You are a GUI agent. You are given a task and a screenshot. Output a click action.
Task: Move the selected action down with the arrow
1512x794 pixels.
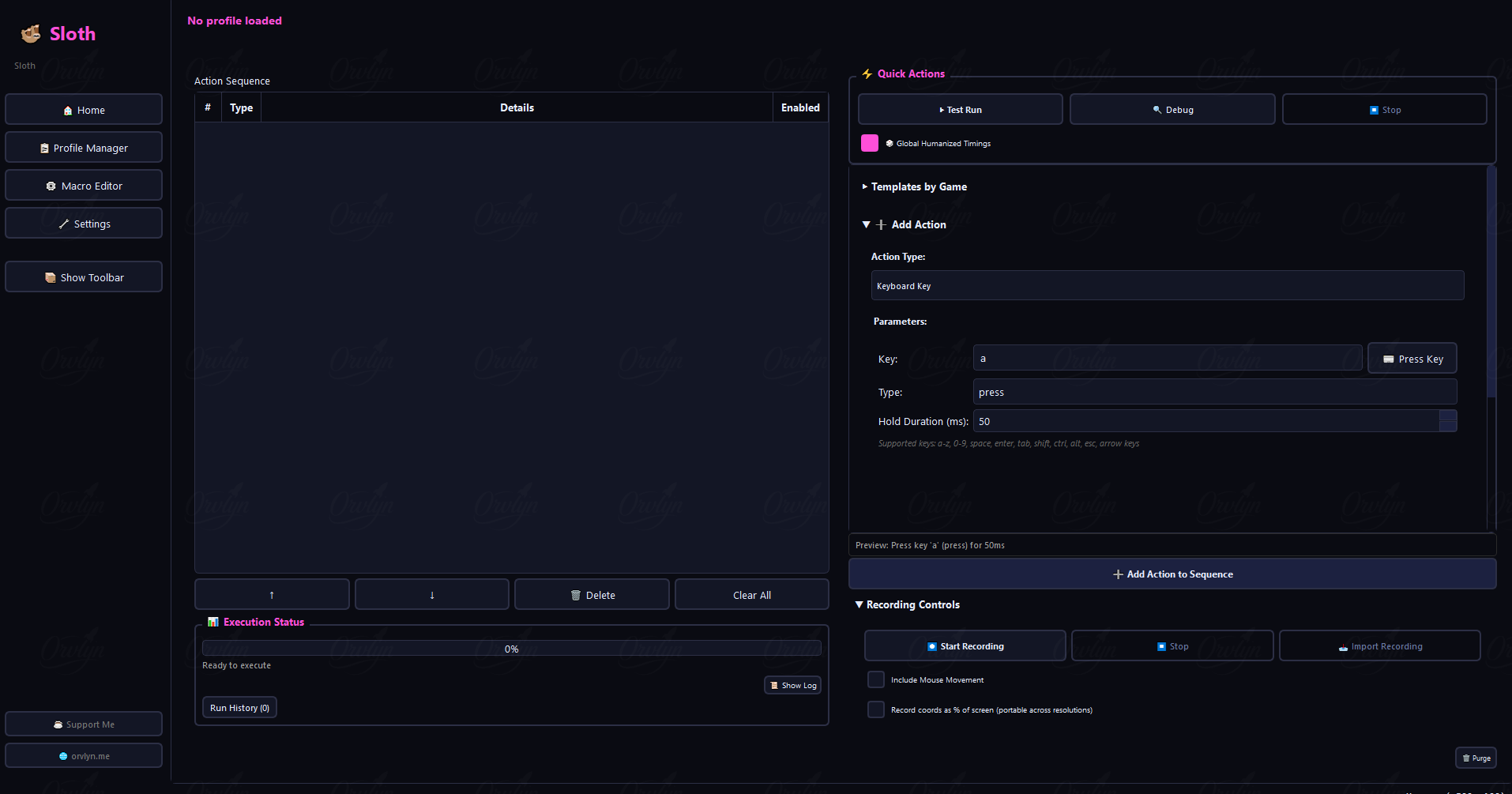click(432, 595)
